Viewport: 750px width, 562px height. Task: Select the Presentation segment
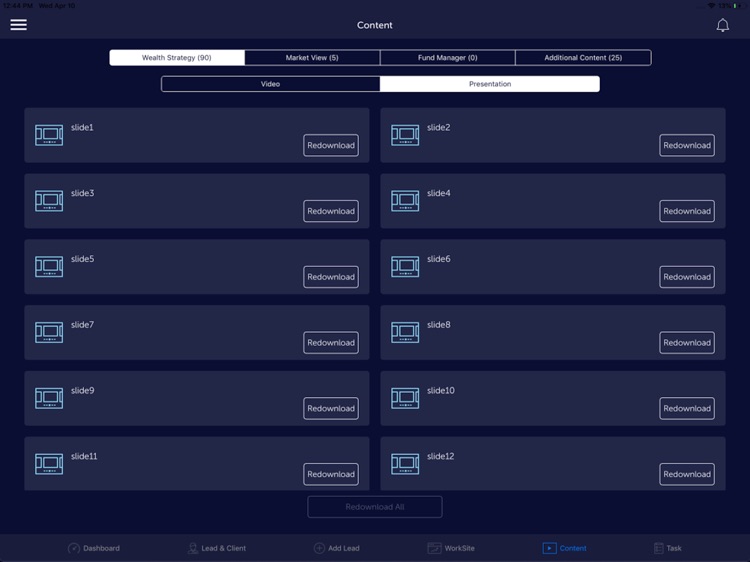click(x=490, y=84)
